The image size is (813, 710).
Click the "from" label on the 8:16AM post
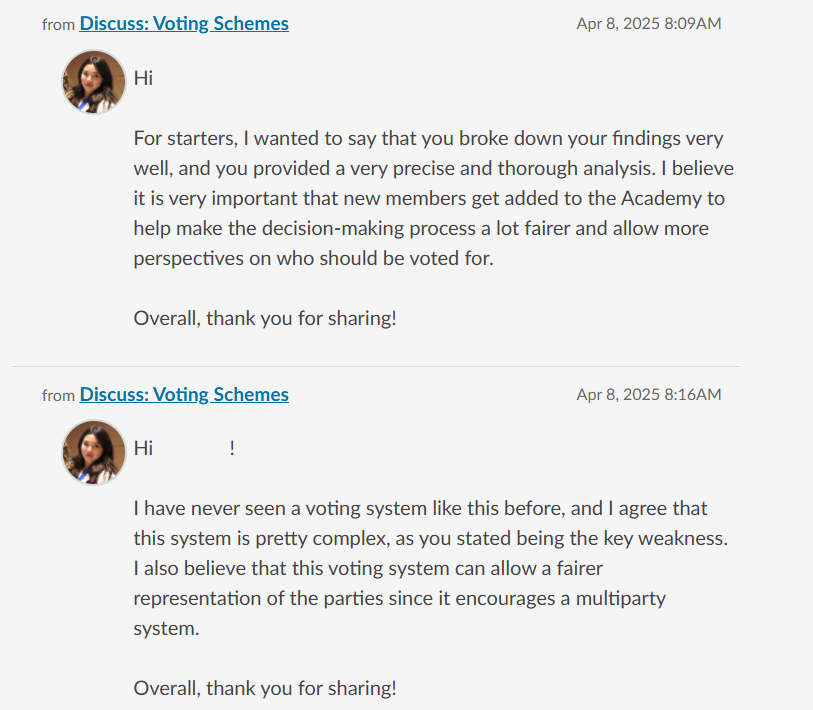pyautogui.click(x=58, y=396)
